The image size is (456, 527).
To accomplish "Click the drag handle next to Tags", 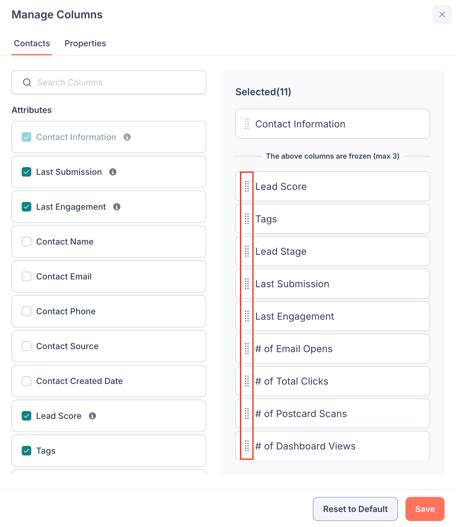I will pos(247,219).
